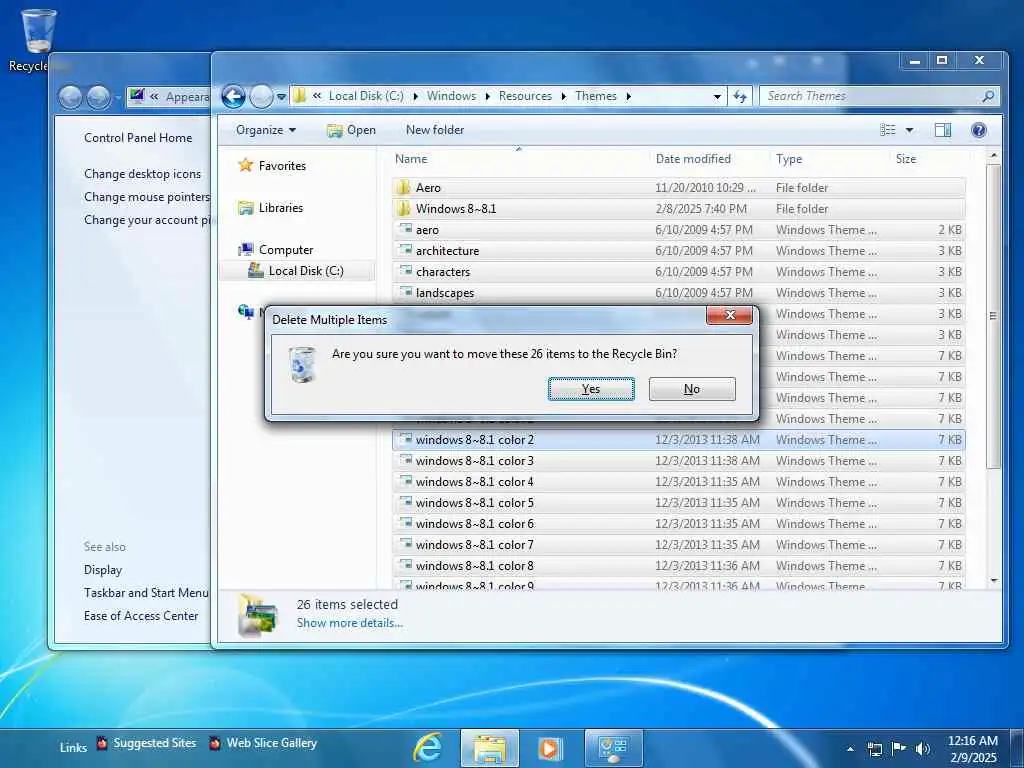Viewport: 1024px width, 768px height.
Task: Select the architecture theme file icon
Action: coord(405,250)
